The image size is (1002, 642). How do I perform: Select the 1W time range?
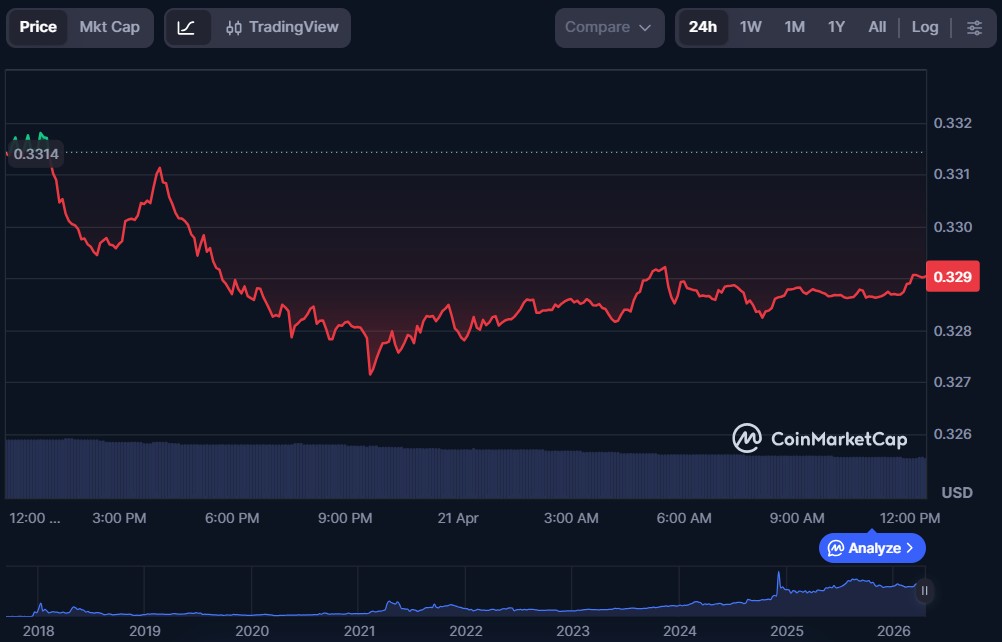[x=750, y=27]
